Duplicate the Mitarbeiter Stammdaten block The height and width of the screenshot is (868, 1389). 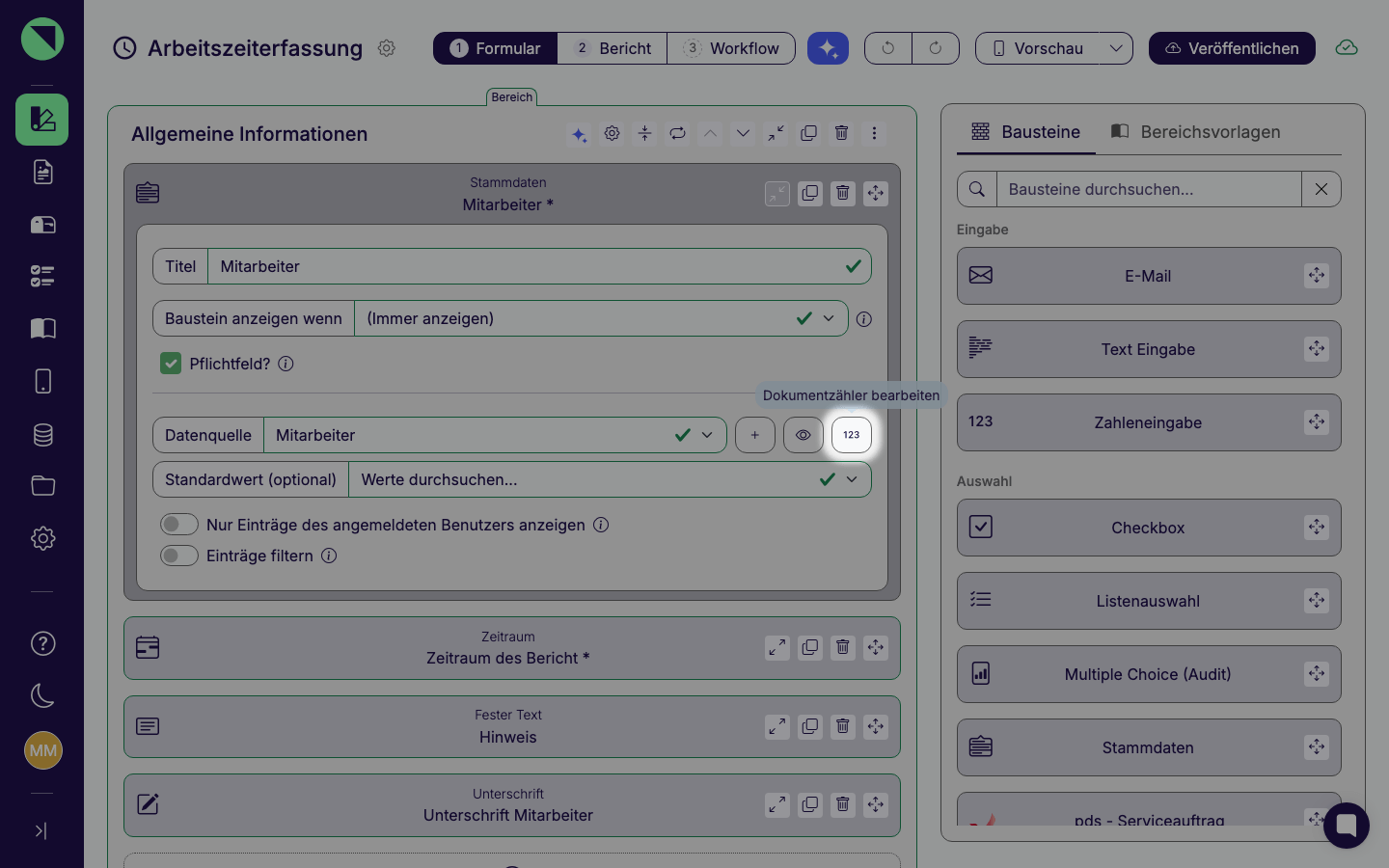point(810,193)
